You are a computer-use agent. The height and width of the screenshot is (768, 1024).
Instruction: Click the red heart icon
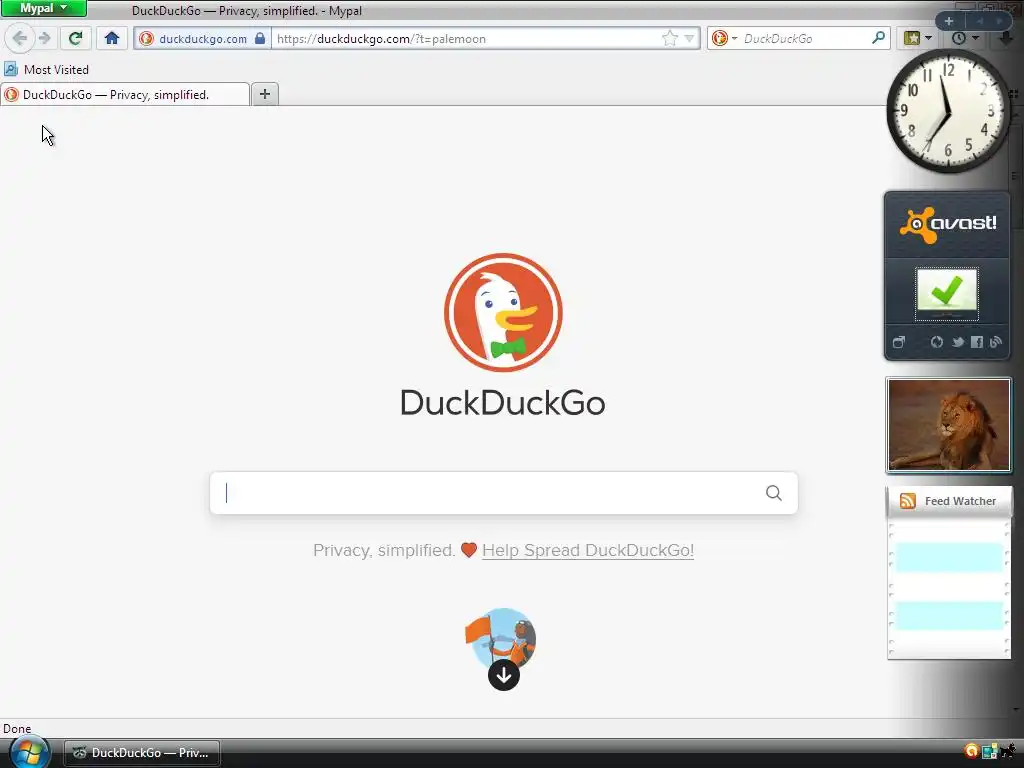coord(468,550)
